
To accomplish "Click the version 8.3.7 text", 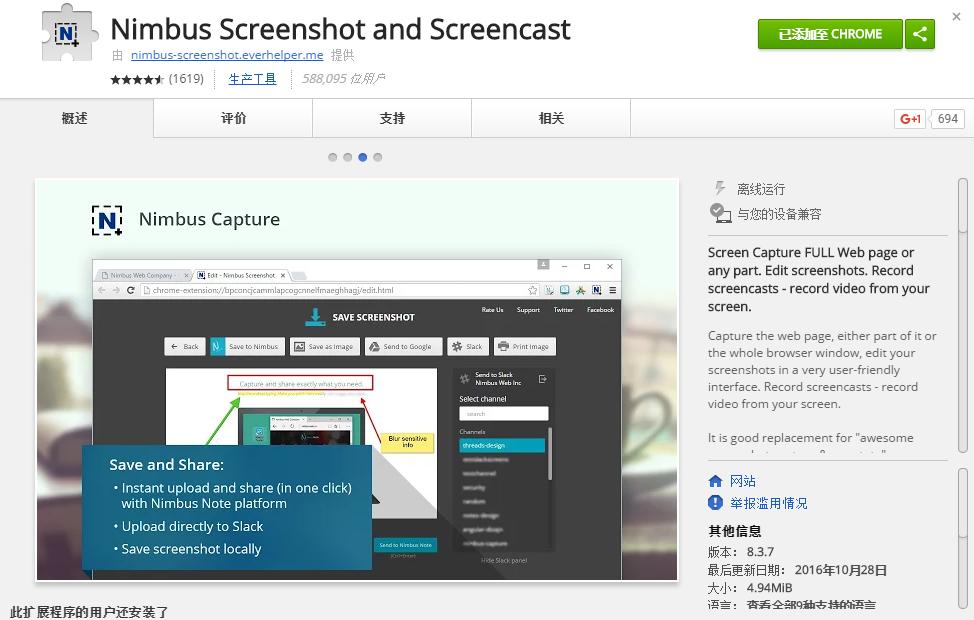I will click(760, 552).
